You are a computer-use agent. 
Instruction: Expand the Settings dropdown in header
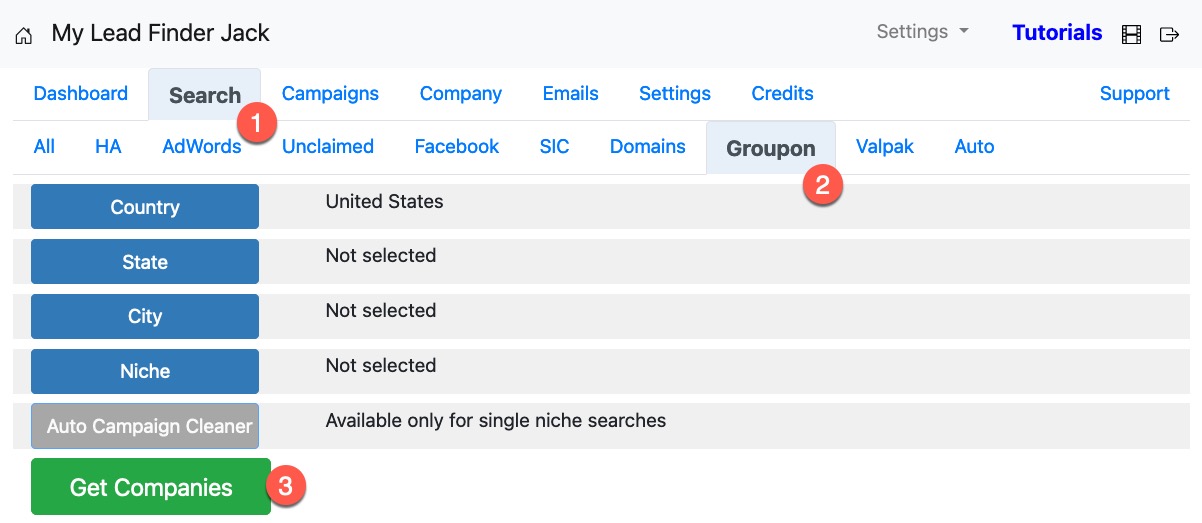[x=922, y=32]
